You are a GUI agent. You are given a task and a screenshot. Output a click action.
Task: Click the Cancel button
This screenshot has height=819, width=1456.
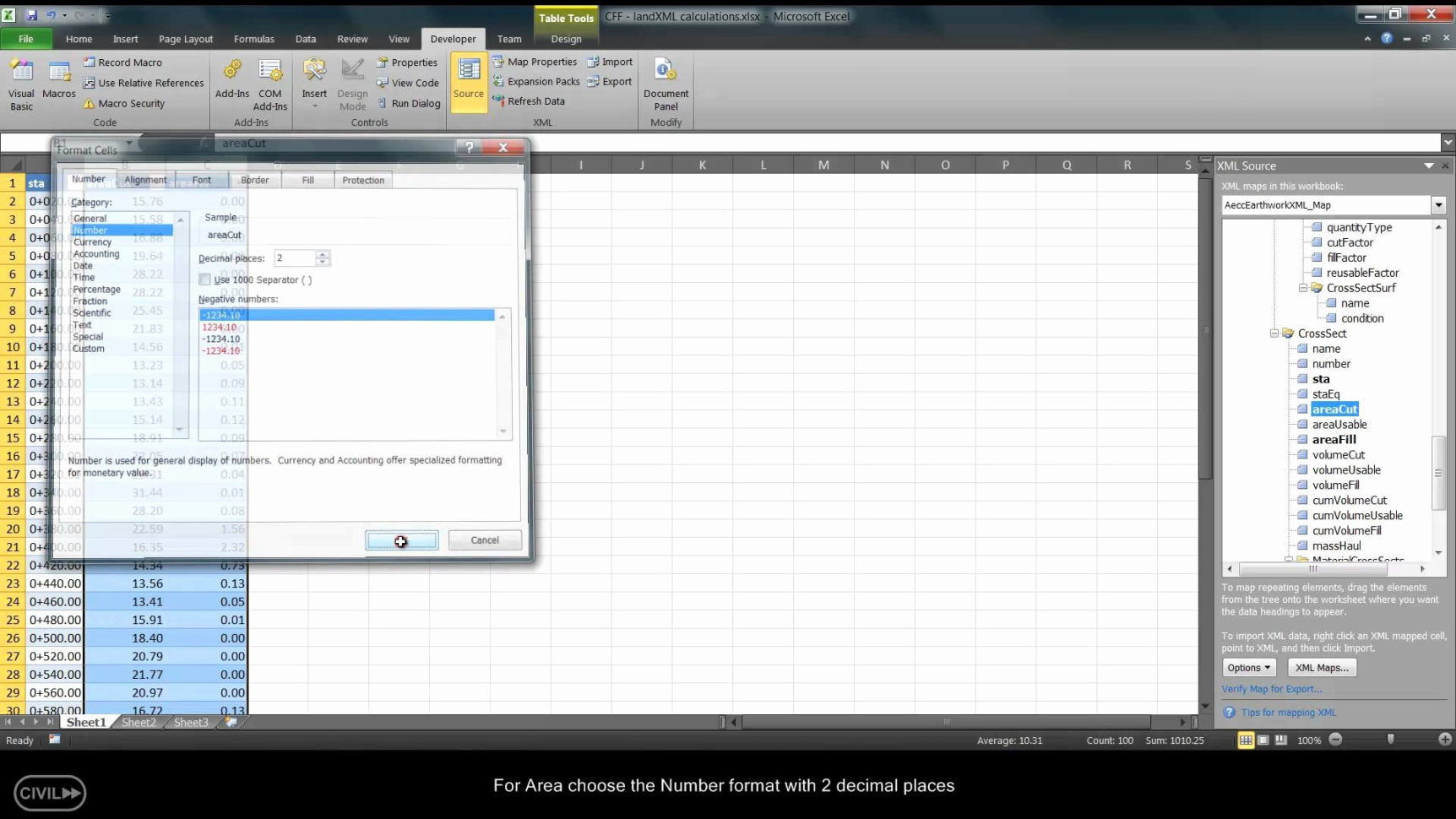point(484,540)
